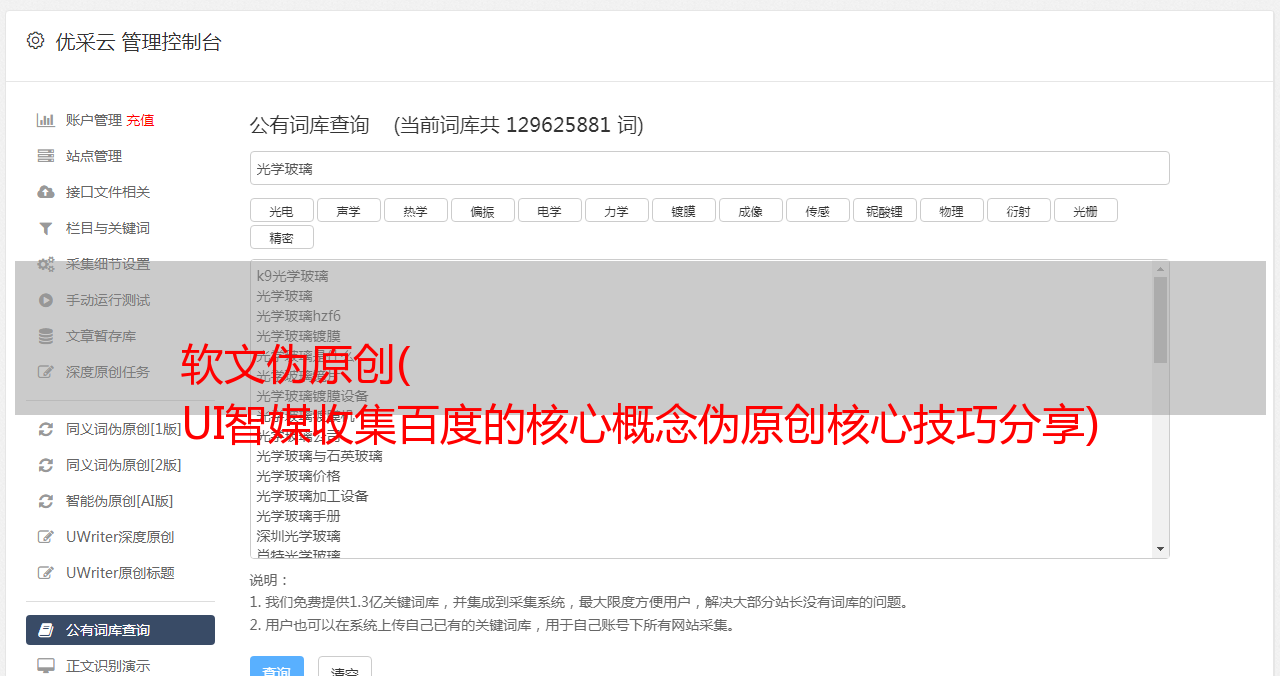Click the edit icon for UWriter深度原创
Screen dimensions: 1280x676
click(x=46, y=537)
